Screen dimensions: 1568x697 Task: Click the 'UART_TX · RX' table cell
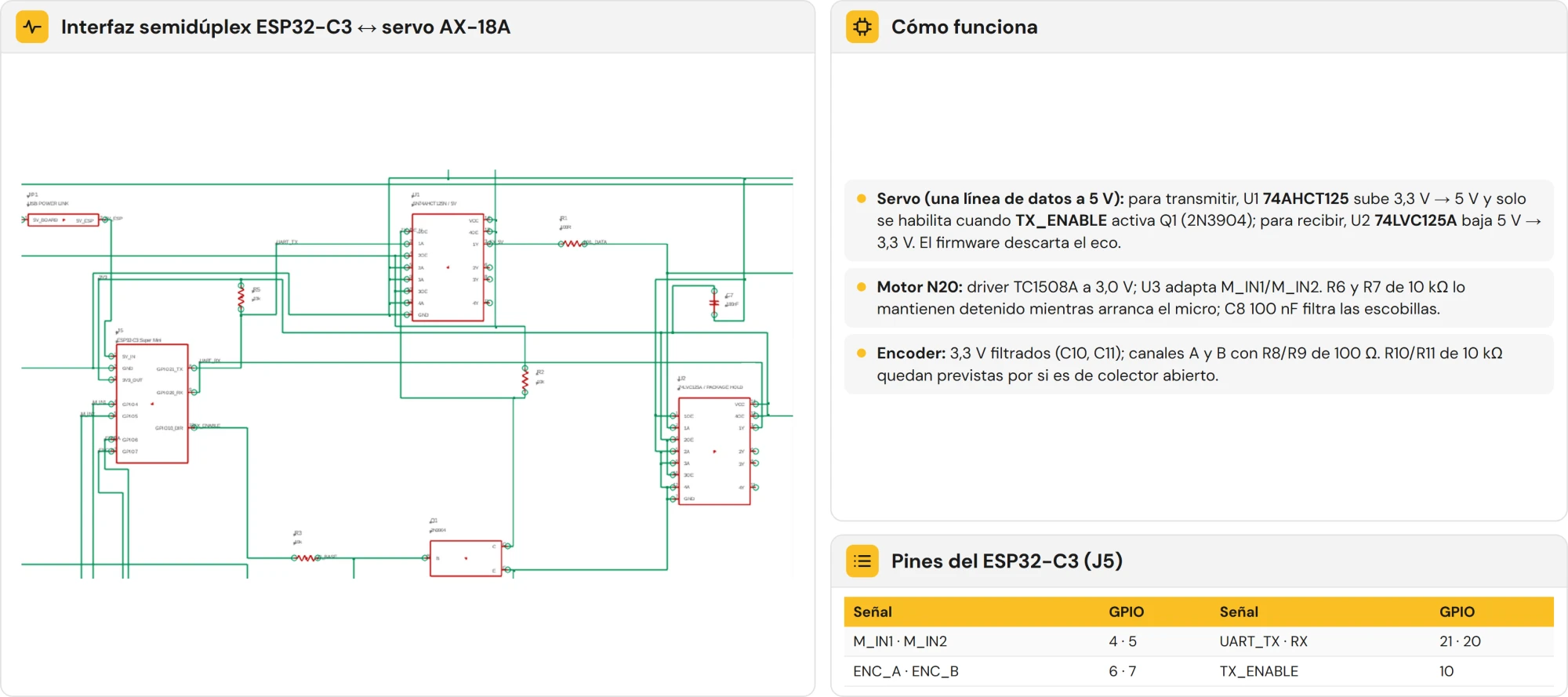coord(1264,641)
